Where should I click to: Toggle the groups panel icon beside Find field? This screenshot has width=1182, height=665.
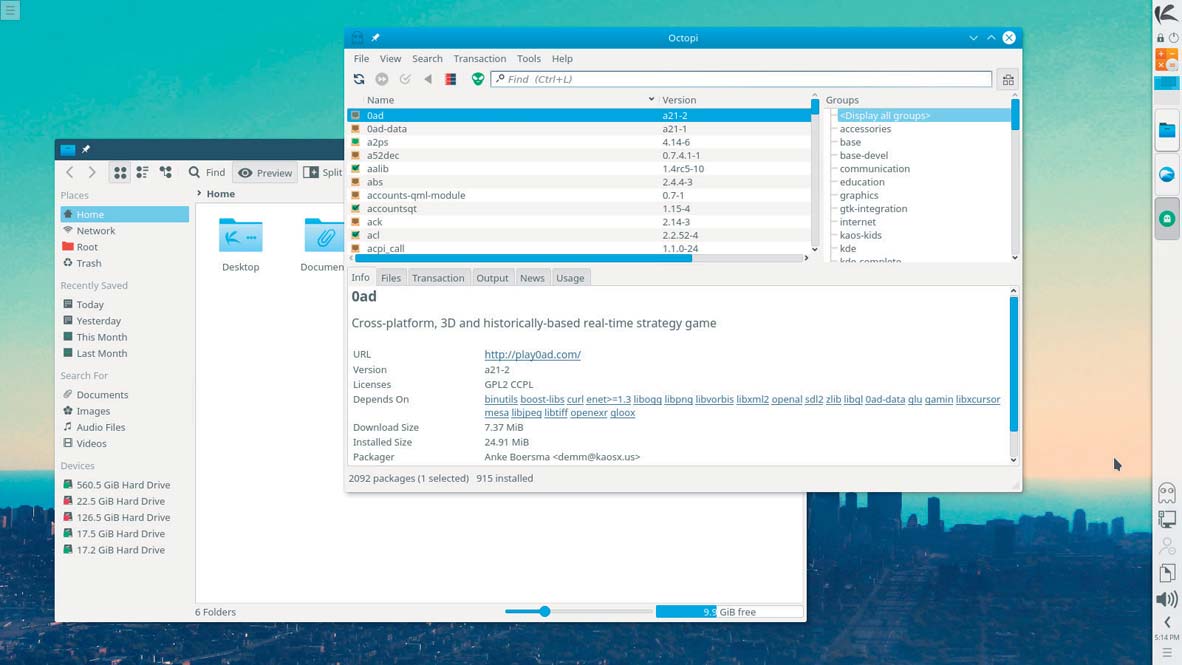coord(1008,79)
